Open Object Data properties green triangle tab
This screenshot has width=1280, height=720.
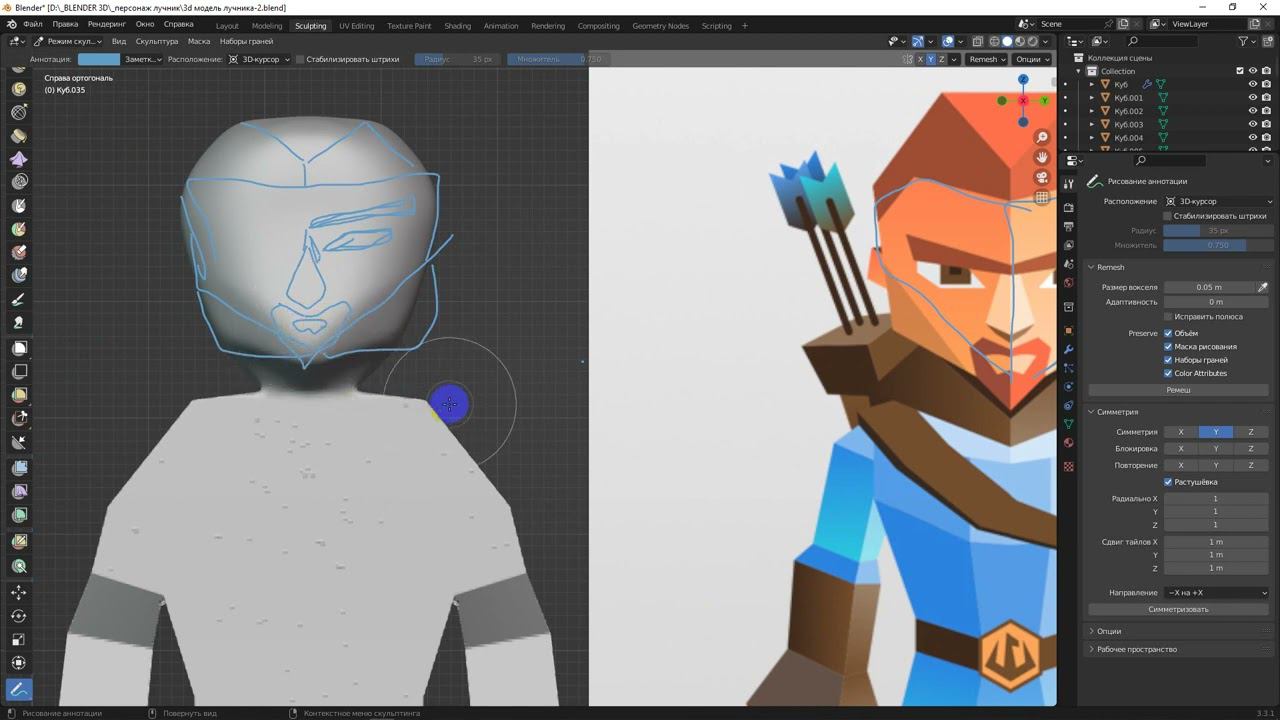tap(1069, 424)
